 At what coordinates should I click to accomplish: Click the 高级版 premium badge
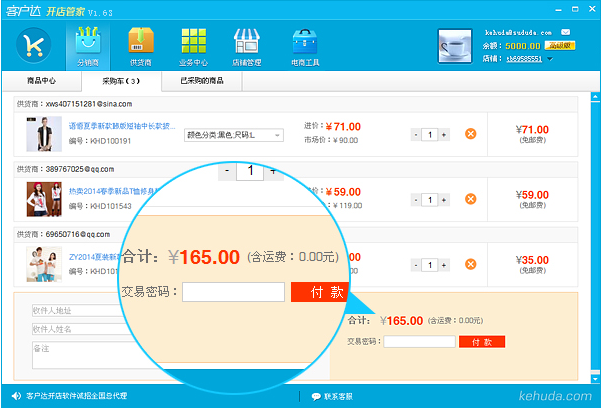click(561, 45)
